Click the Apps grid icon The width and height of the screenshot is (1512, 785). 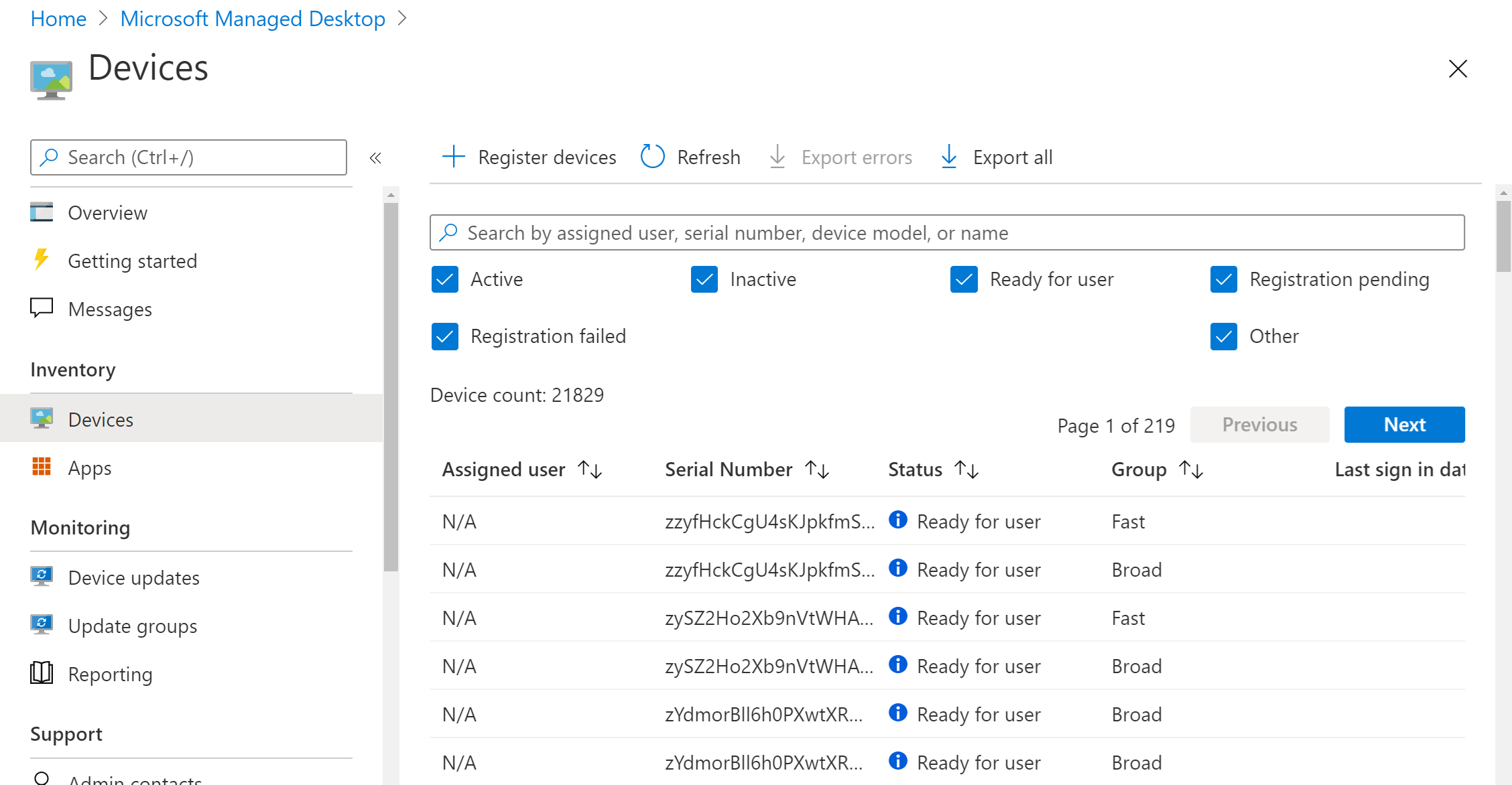(x=42, y=467)
